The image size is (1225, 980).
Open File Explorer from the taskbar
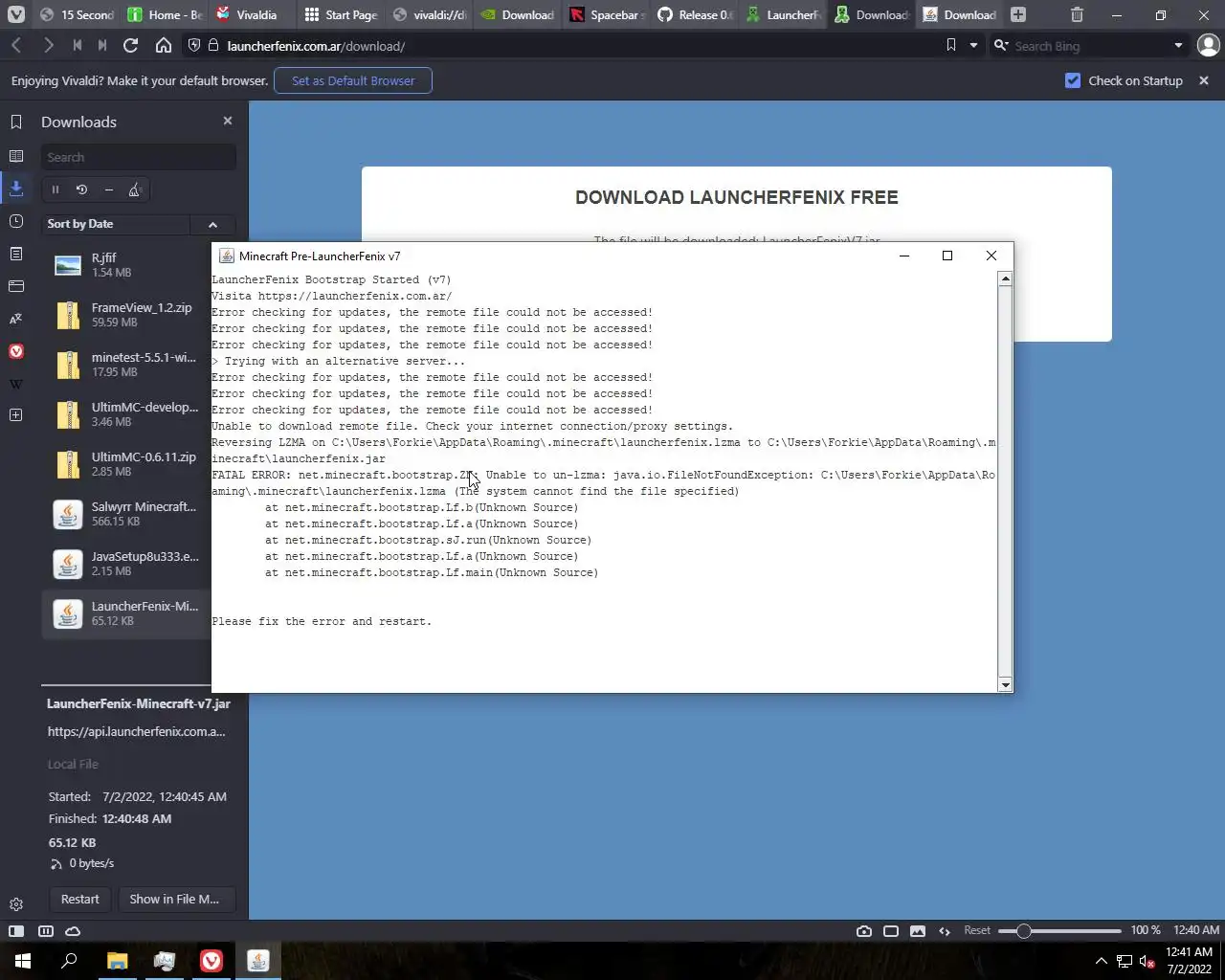pyautogui.click(x=117, y=961)
